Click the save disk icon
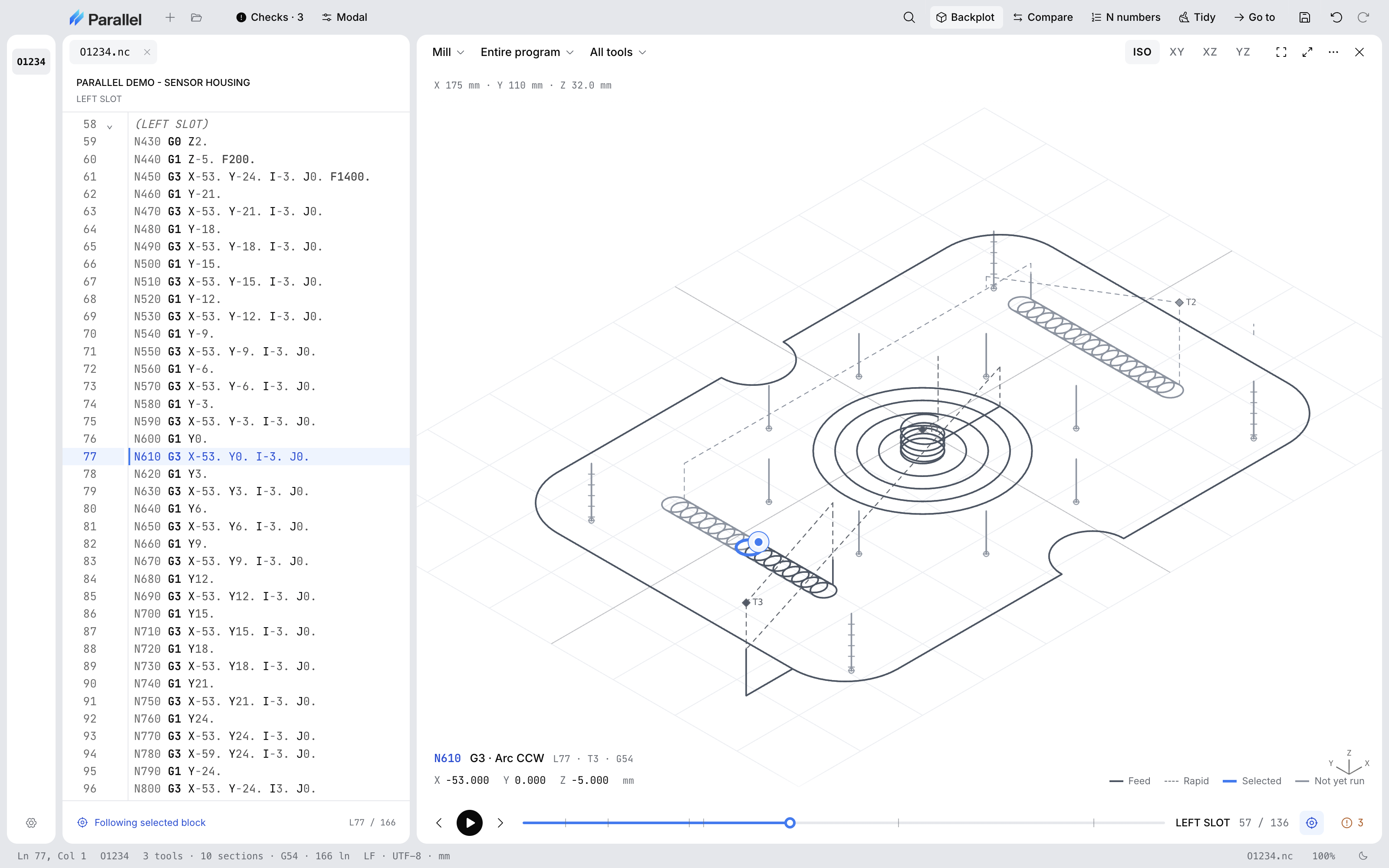Screen dimensions: 1389x868 point(1305,17)
